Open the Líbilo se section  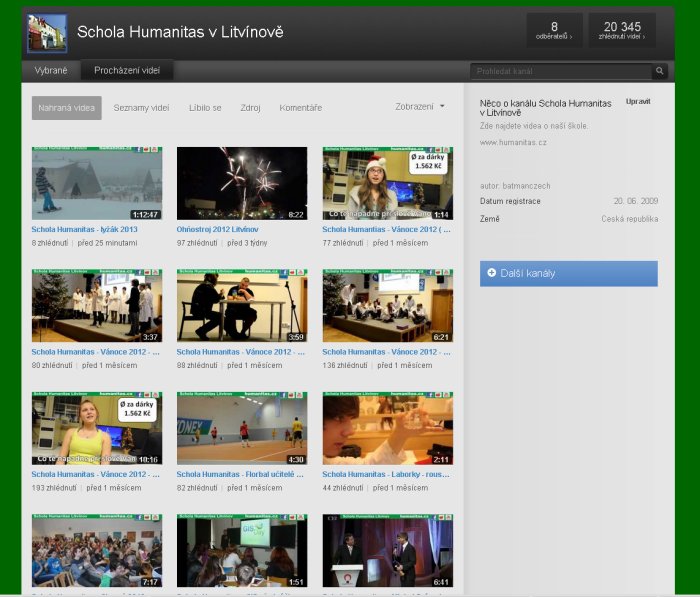(205, 107)
